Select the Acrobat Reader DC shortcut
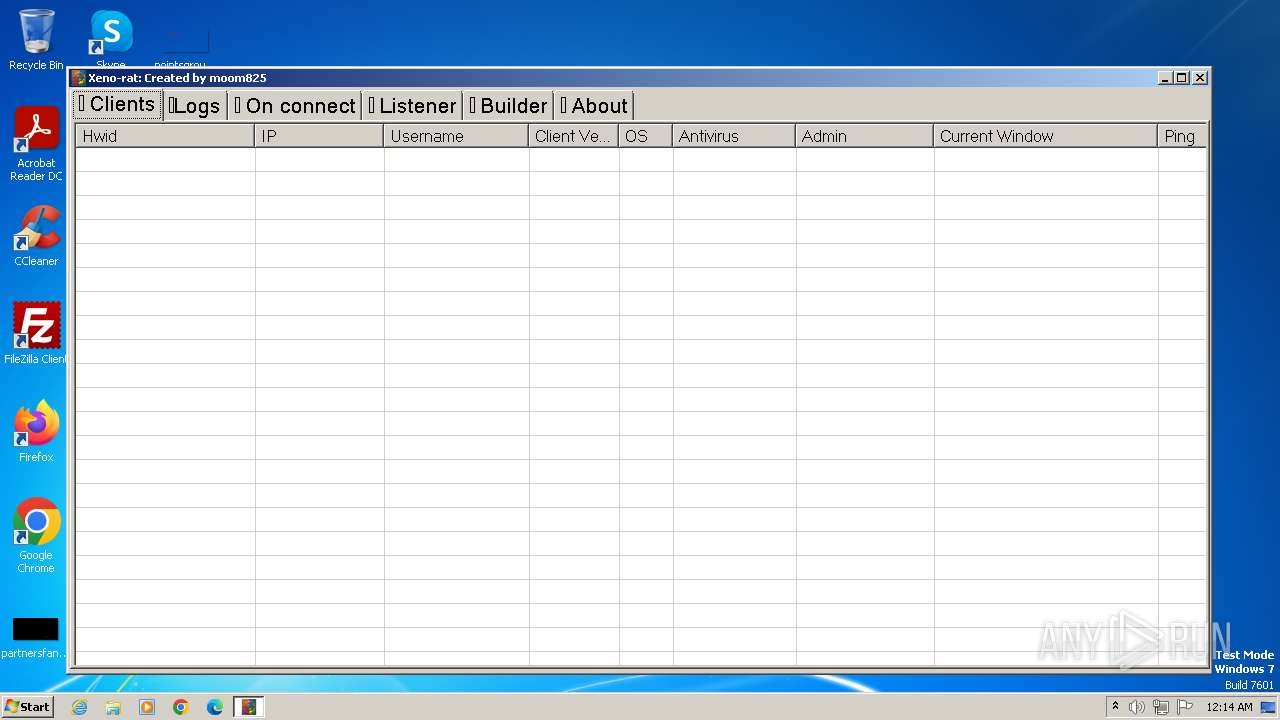Viewport: 1280px width, 720px height. tap(36, 144)
